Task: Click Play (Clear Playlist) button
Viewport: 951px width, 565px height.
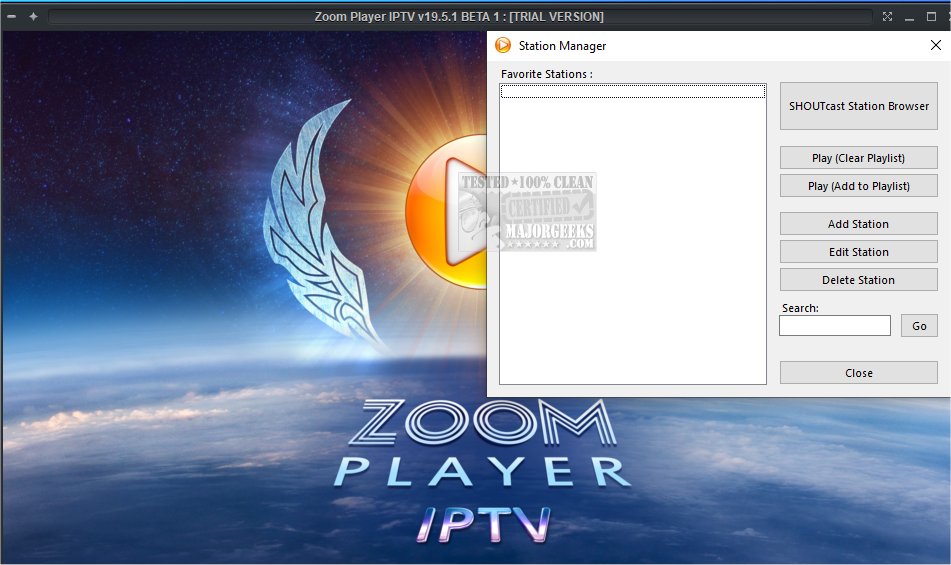Action: [x=858, y=158]
